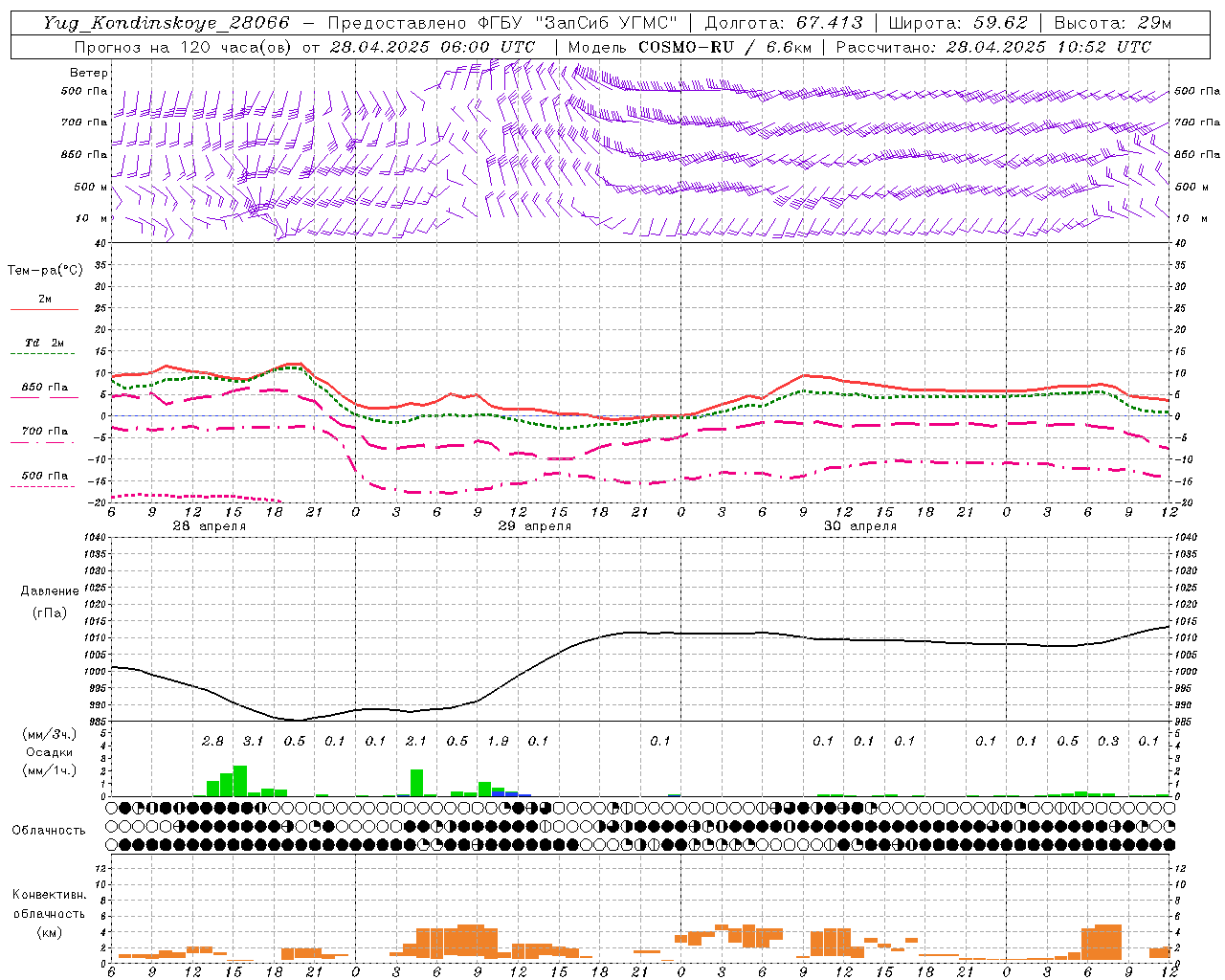Click the Облачность cloud cover label
1225x980 pixels.
49,830
